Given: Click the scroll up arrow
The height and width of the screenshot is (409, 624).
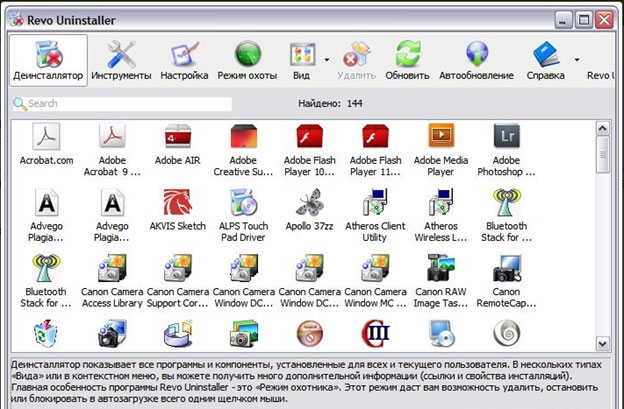Looking at the screenshot, I should pyautogui.click(x=603, y=128).
